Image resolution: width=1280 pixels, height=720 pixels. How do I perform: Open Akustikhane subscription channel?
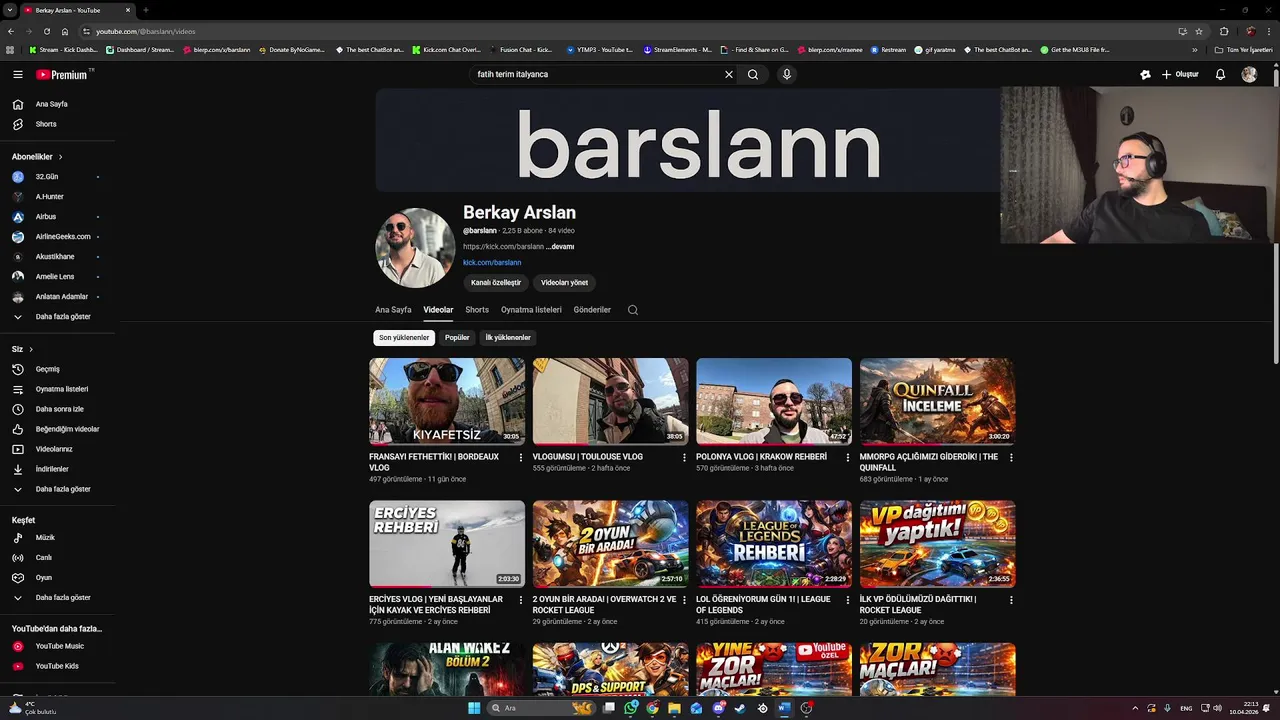point(57,257)
